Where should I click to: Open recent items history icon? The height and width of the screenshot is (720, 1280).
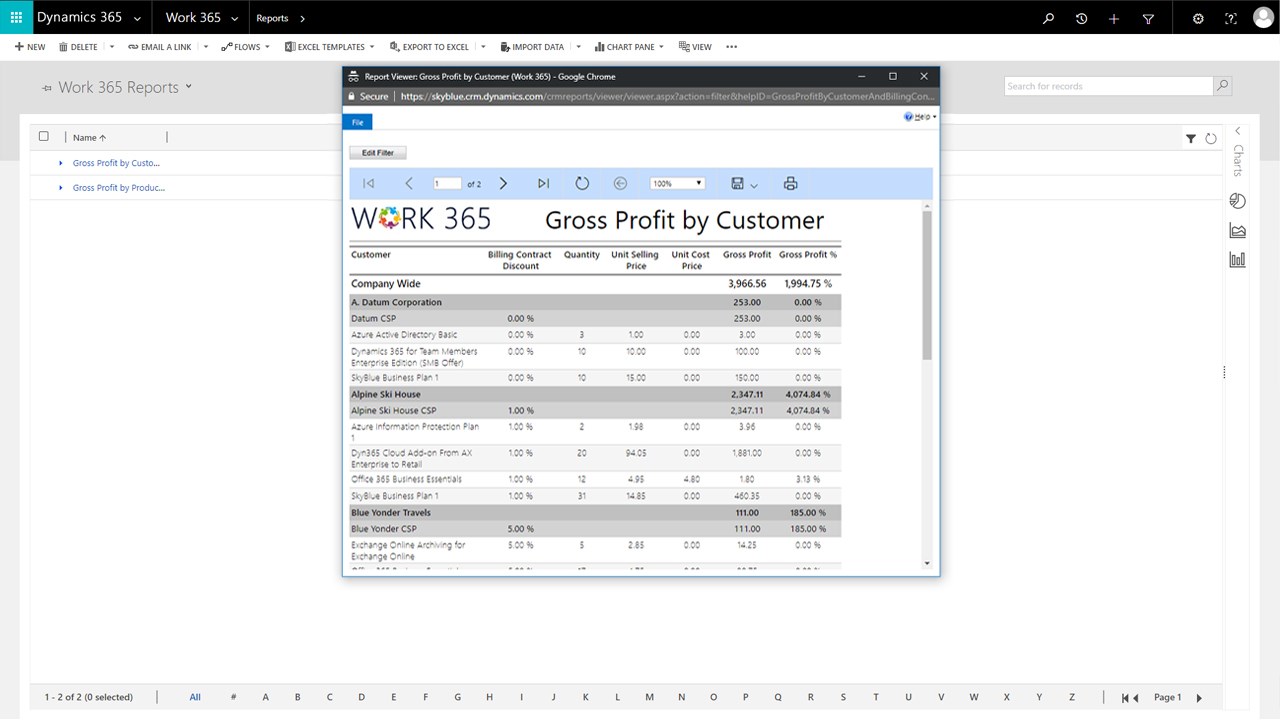point(1081,18)
